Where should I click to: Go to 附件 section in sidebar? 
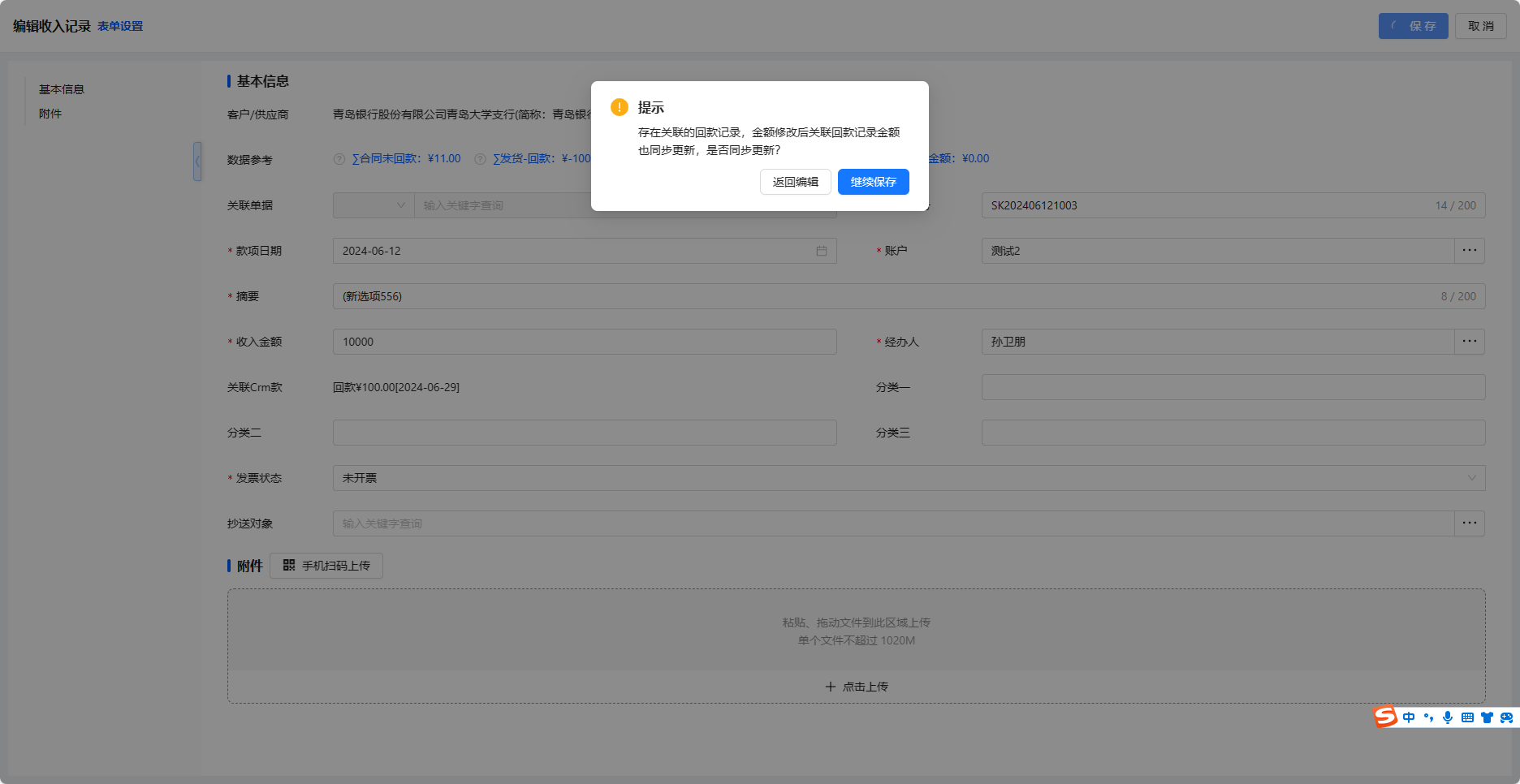(50, 114)
